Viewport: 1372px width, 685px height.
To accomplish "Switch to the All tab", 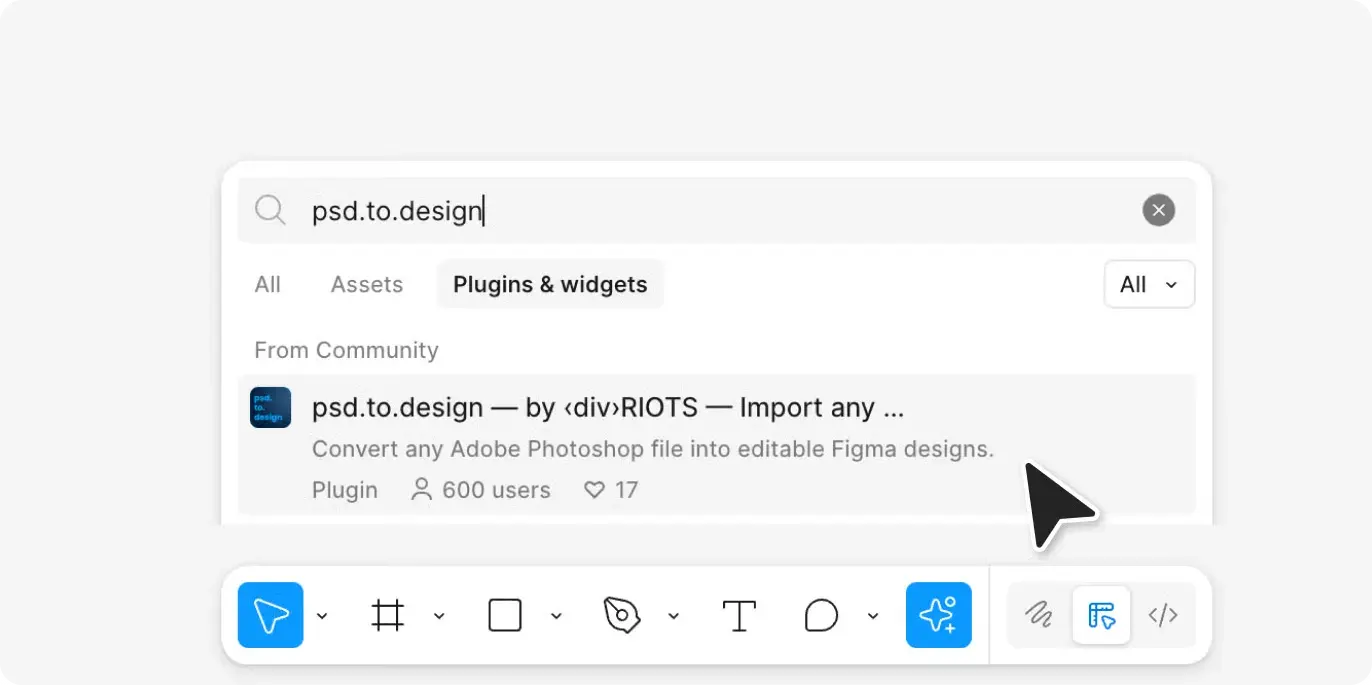I will point(267,285).
